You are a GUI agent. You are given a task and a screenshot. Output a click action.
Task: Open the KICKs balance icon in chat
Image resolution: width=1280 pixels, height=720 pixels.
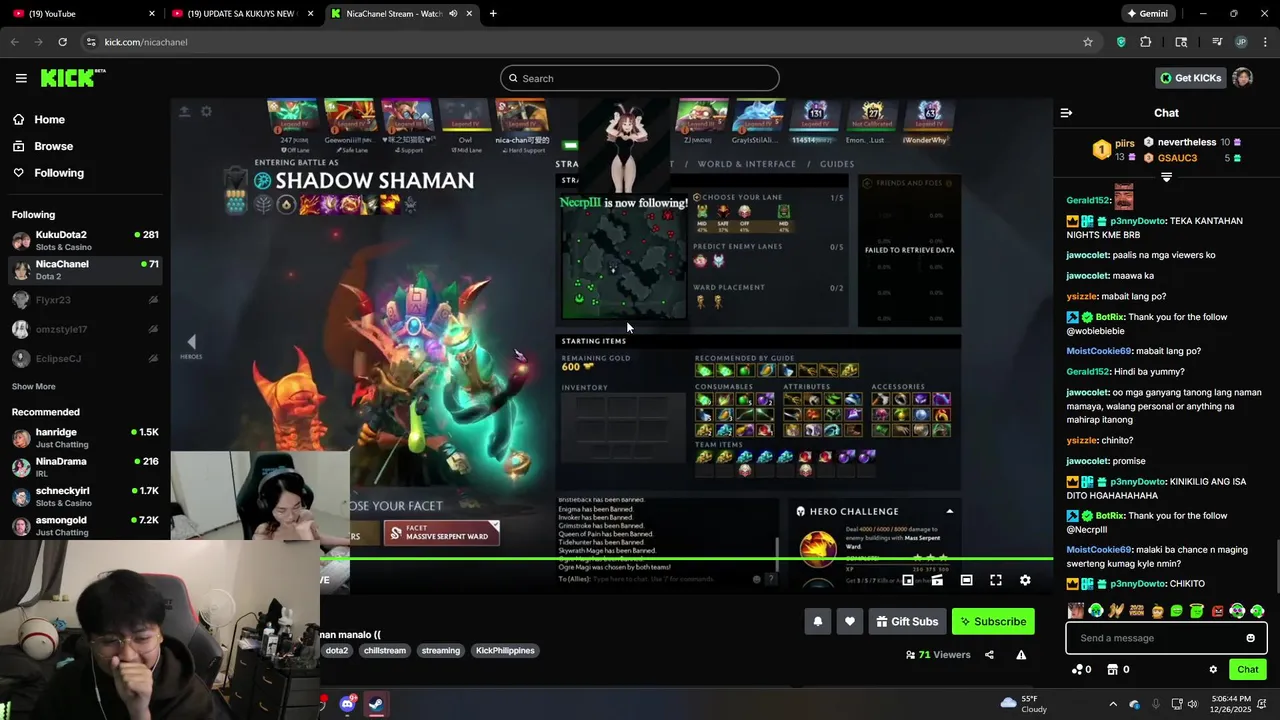(x=1081, y=669)
